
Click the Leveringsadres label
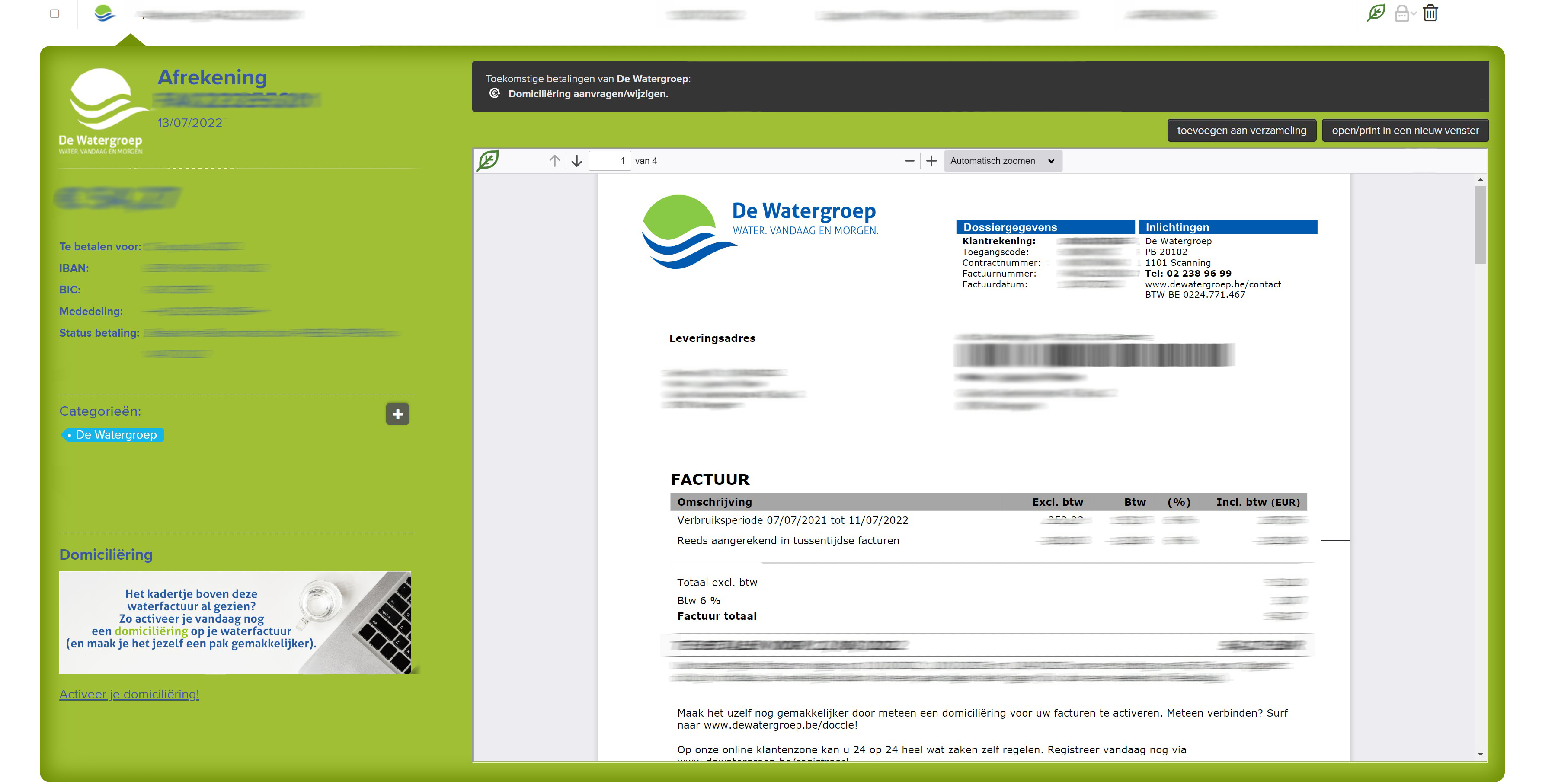point(712,338)
